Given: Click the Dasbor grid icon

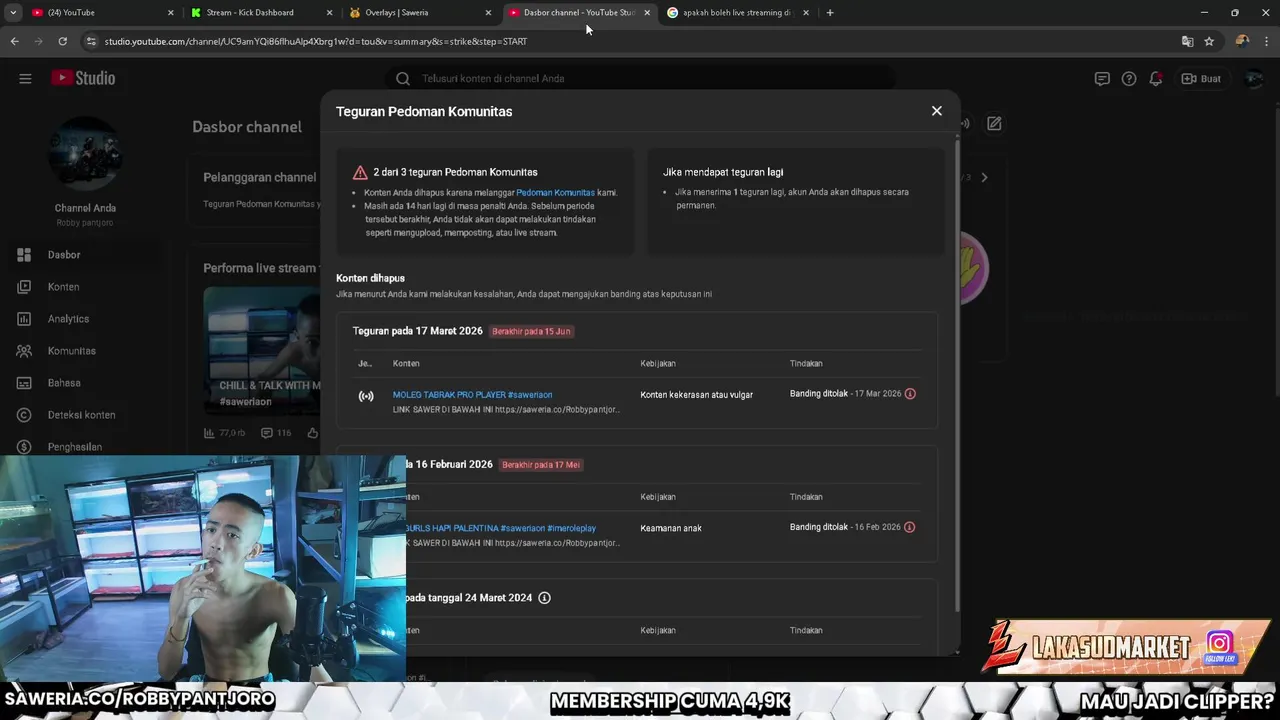Looking at the screenshot, I should 25,255.
